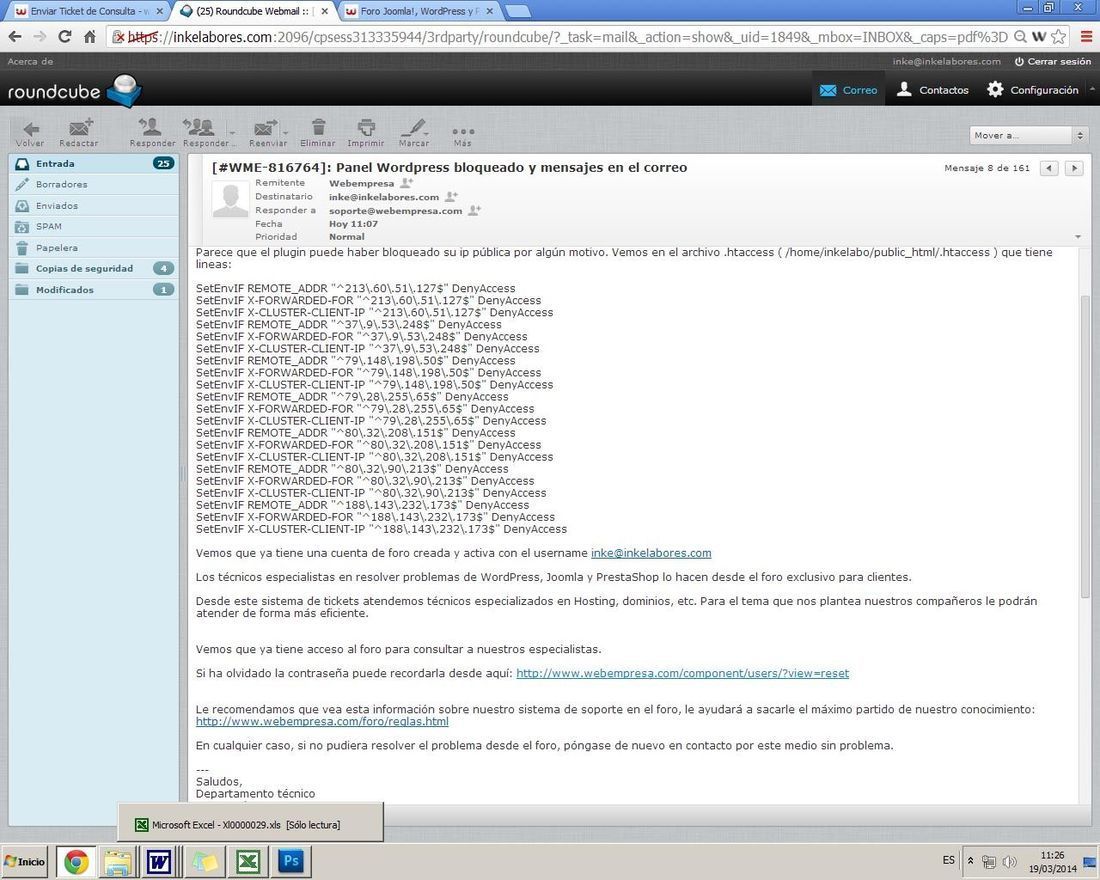This screenshot has height=880, width=1100.
Task: Switch to Enviar Ticket de Consulta tab
Action: point(88,11)
